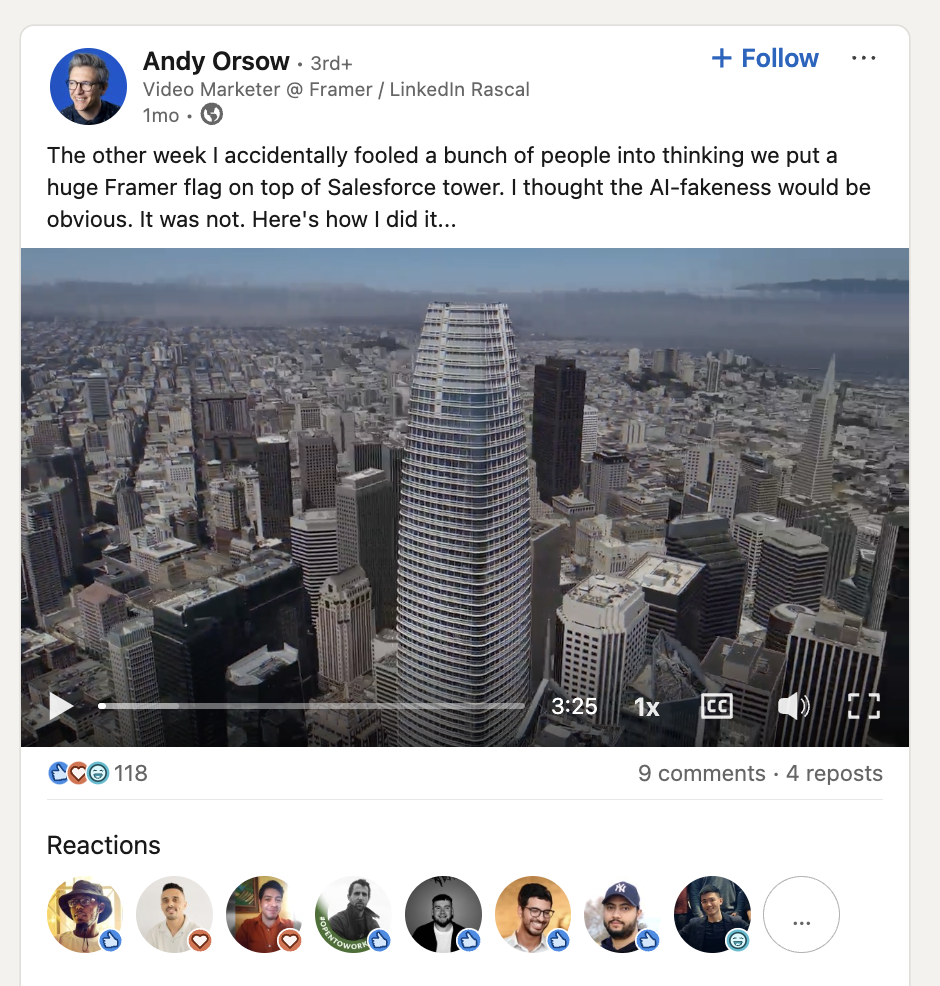The height and width of the screenshot is (986, 940).
Task: Click the black-and-white reactor avatar
Action: (443, 915)
